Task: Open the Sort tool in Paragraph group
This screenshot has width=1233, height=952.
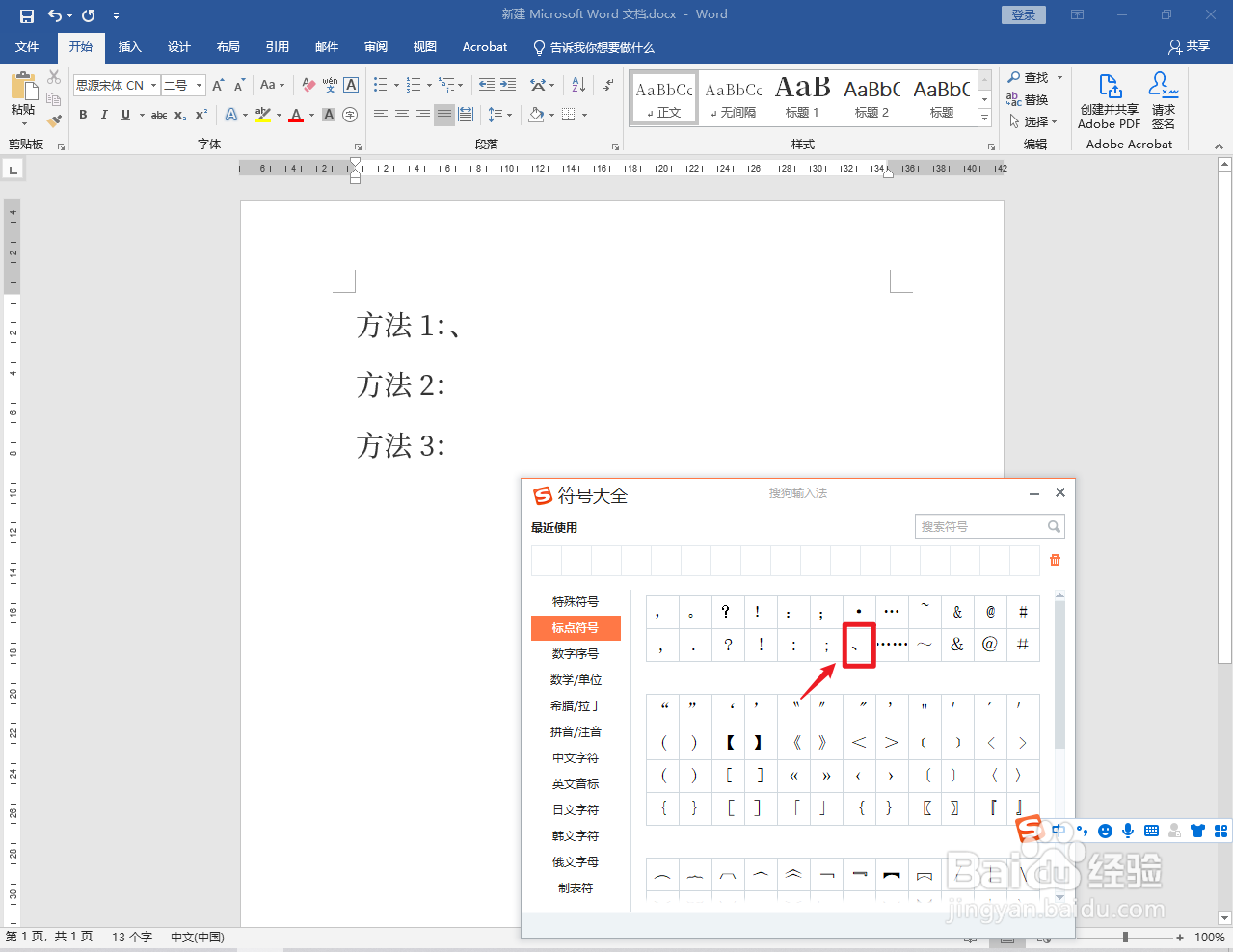Action: click(579, 85)
